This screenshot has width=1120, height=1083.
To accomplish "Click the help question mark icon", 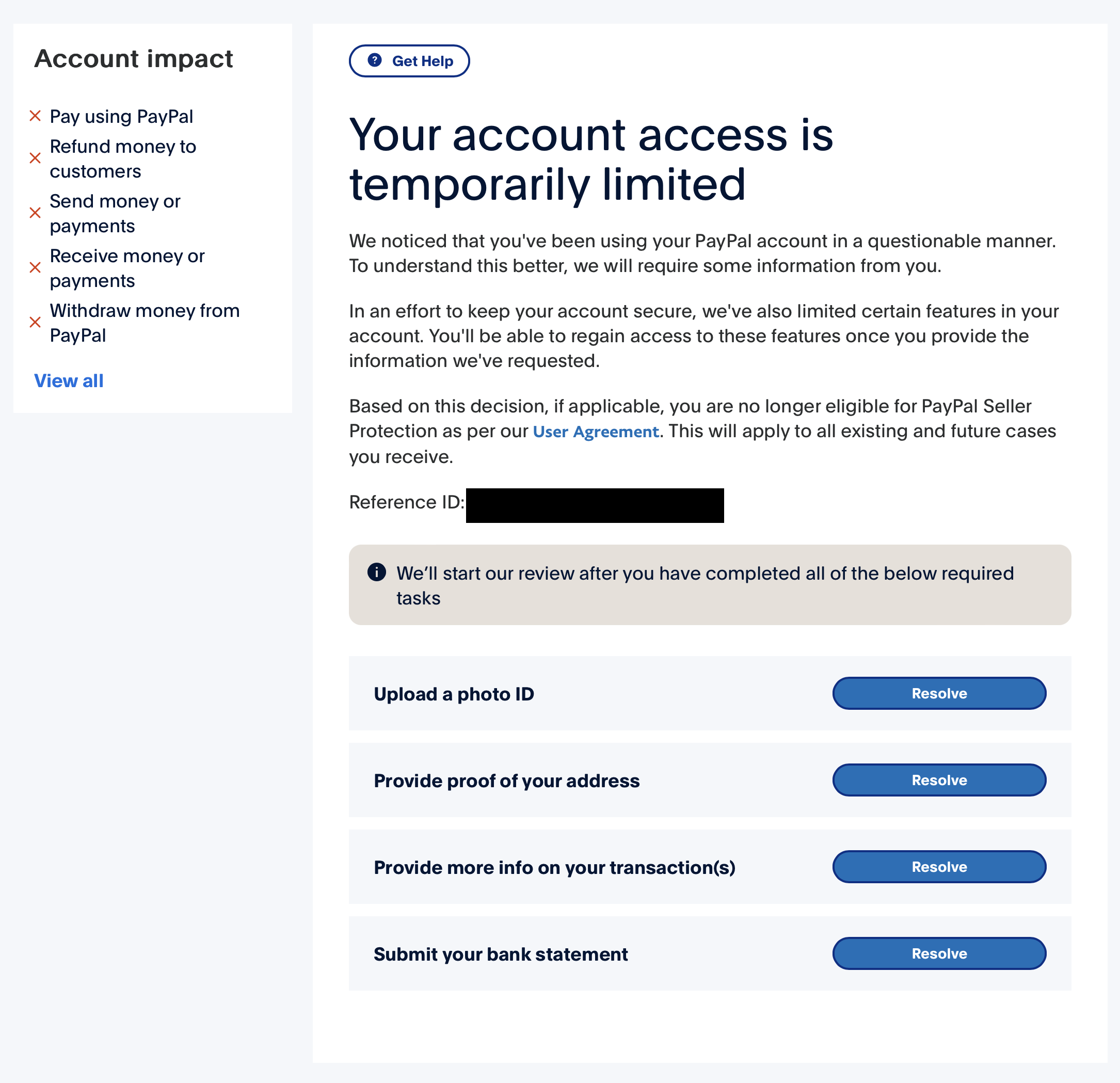I will point(377,60).
